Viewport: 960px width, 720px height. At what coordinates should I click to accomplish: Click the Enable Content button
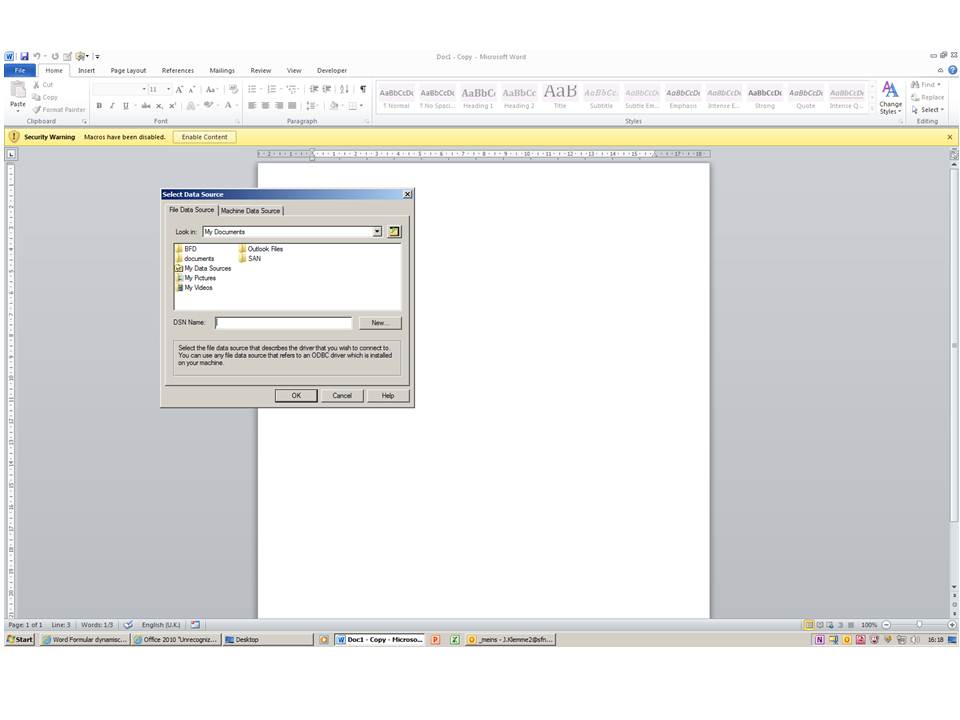click(x=204, y=137)
